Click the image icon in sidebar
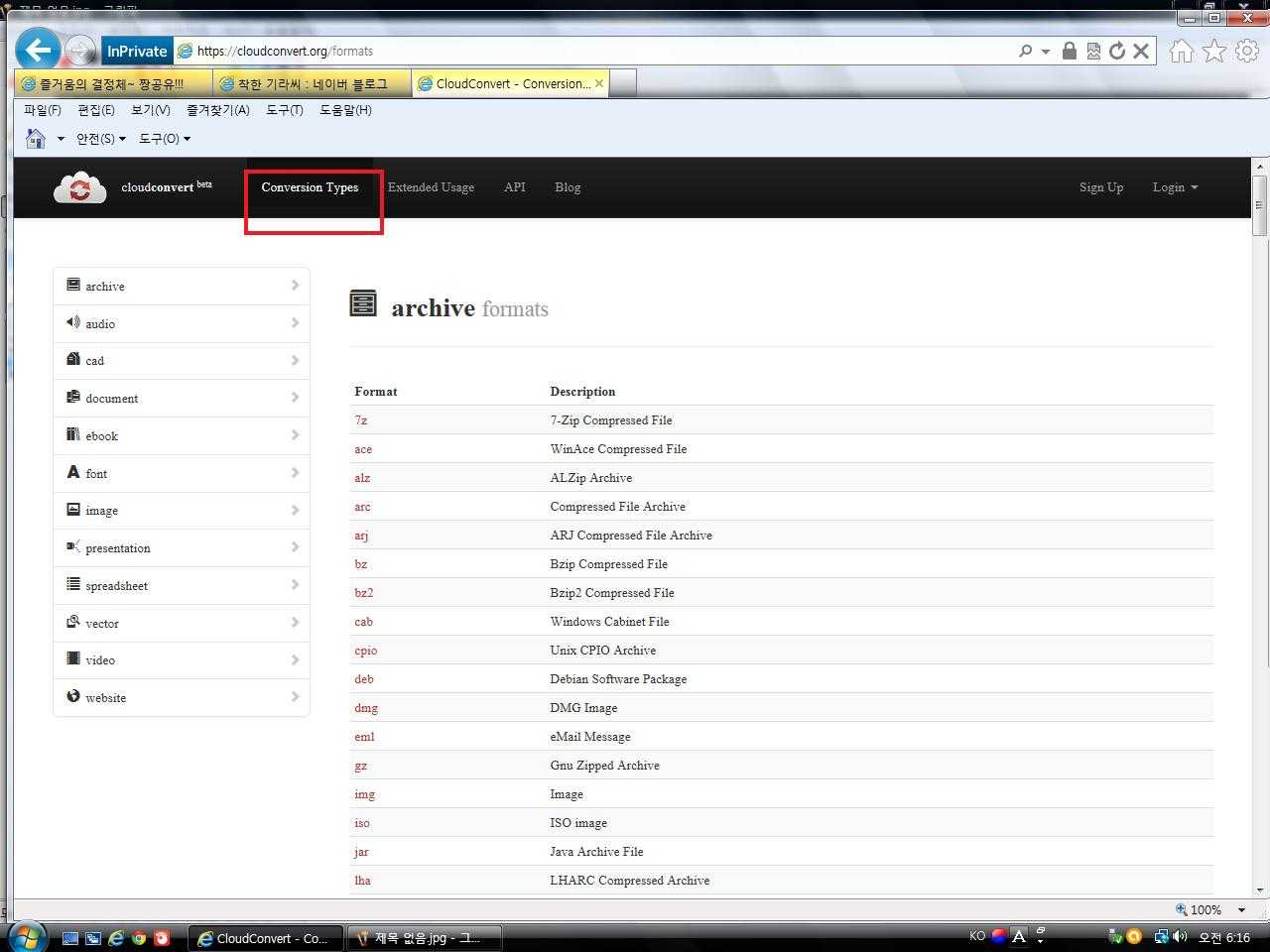The height and width of the screenshot is (952, 1270). coord(73,509)
